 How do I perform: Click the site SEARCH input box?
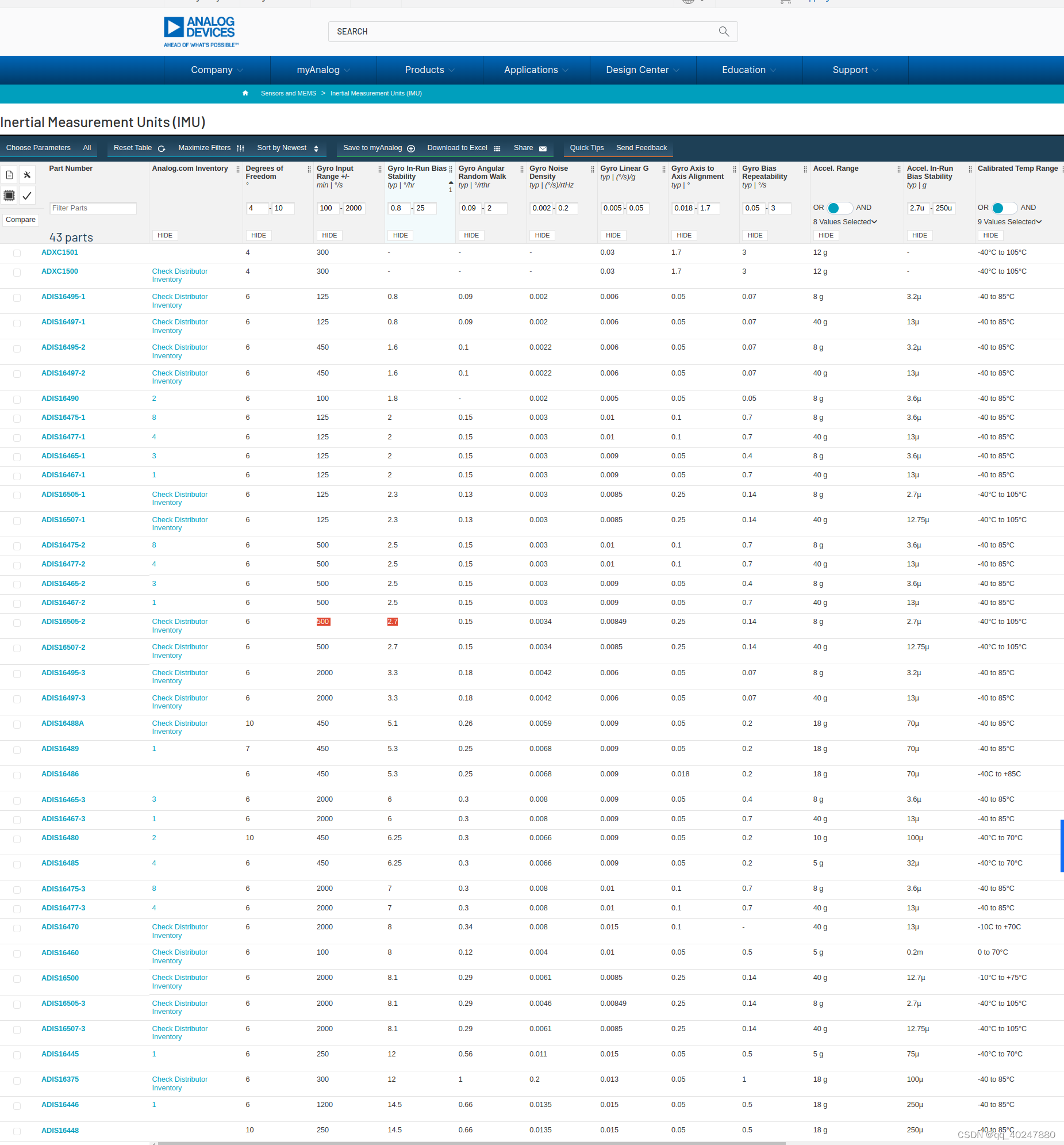533,32
